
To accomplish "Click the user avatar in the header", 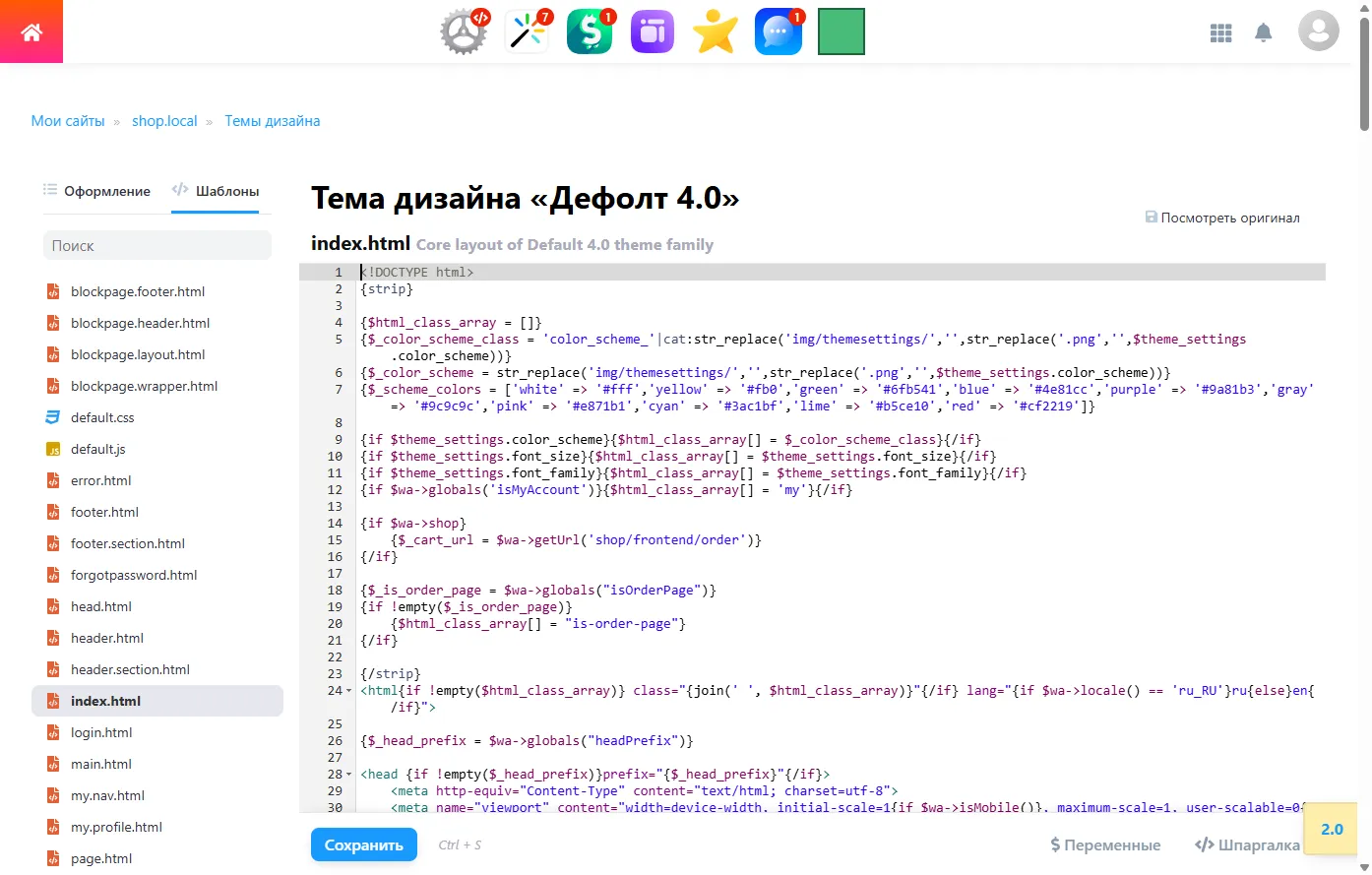I will pos(1318,31).
